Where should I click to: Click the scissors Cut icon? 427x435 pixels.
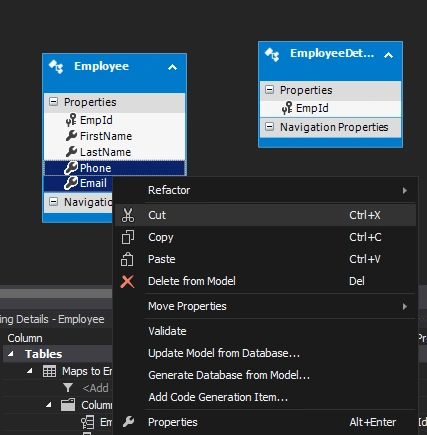click(x=128, y=215)
